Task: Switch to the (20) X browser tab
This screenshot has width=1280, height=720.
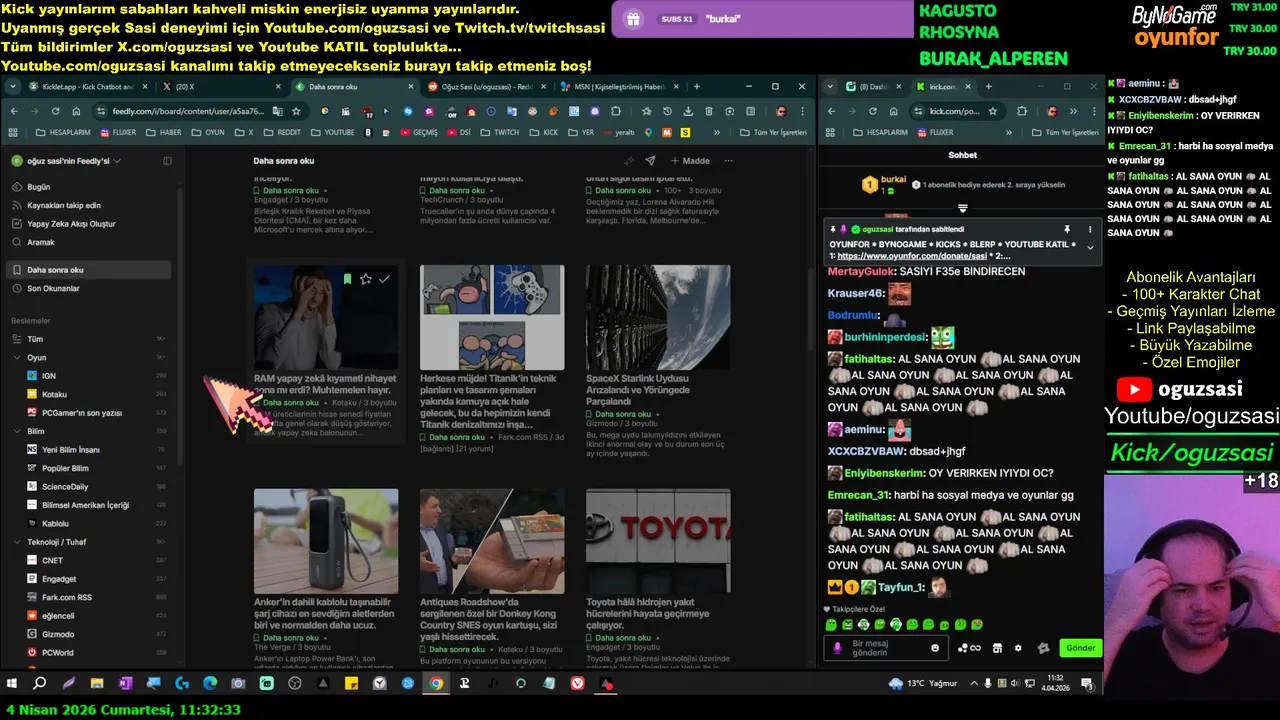Action: (220, 87)
